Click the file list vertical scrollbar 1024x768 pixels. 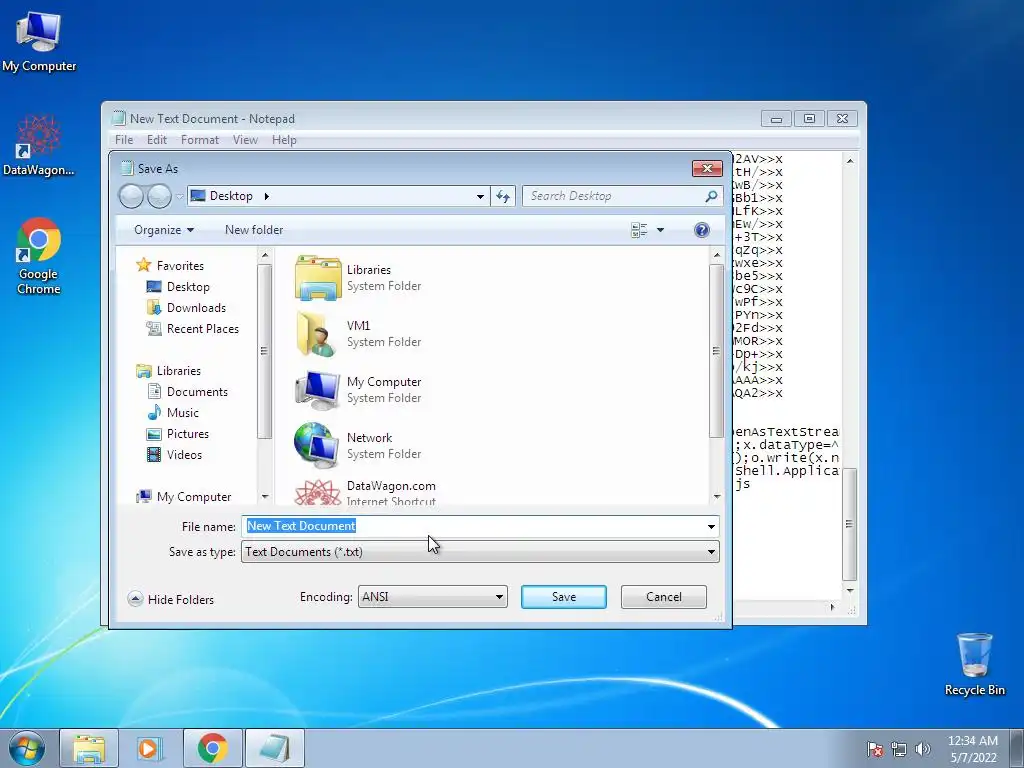[716, 351]
